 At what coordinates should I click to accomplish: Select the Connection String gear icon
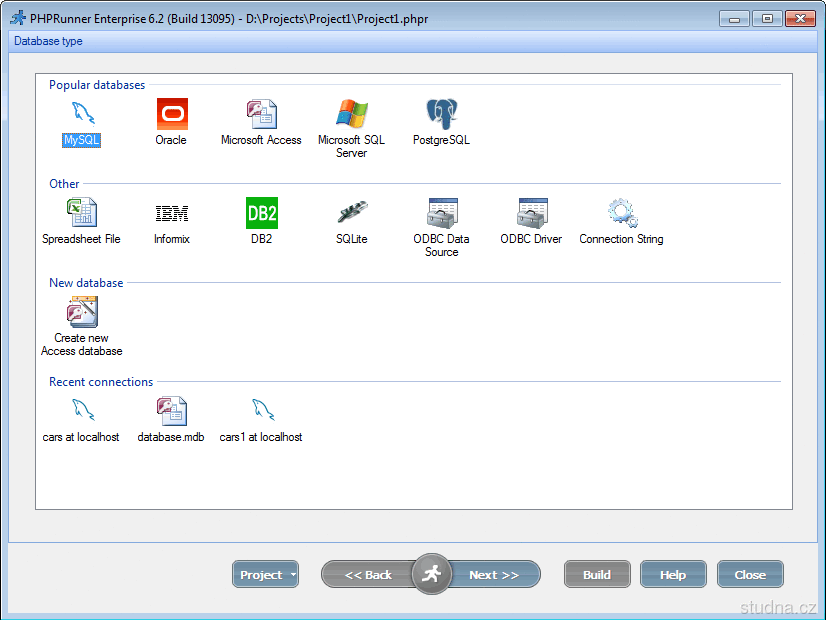click(621, 213)
